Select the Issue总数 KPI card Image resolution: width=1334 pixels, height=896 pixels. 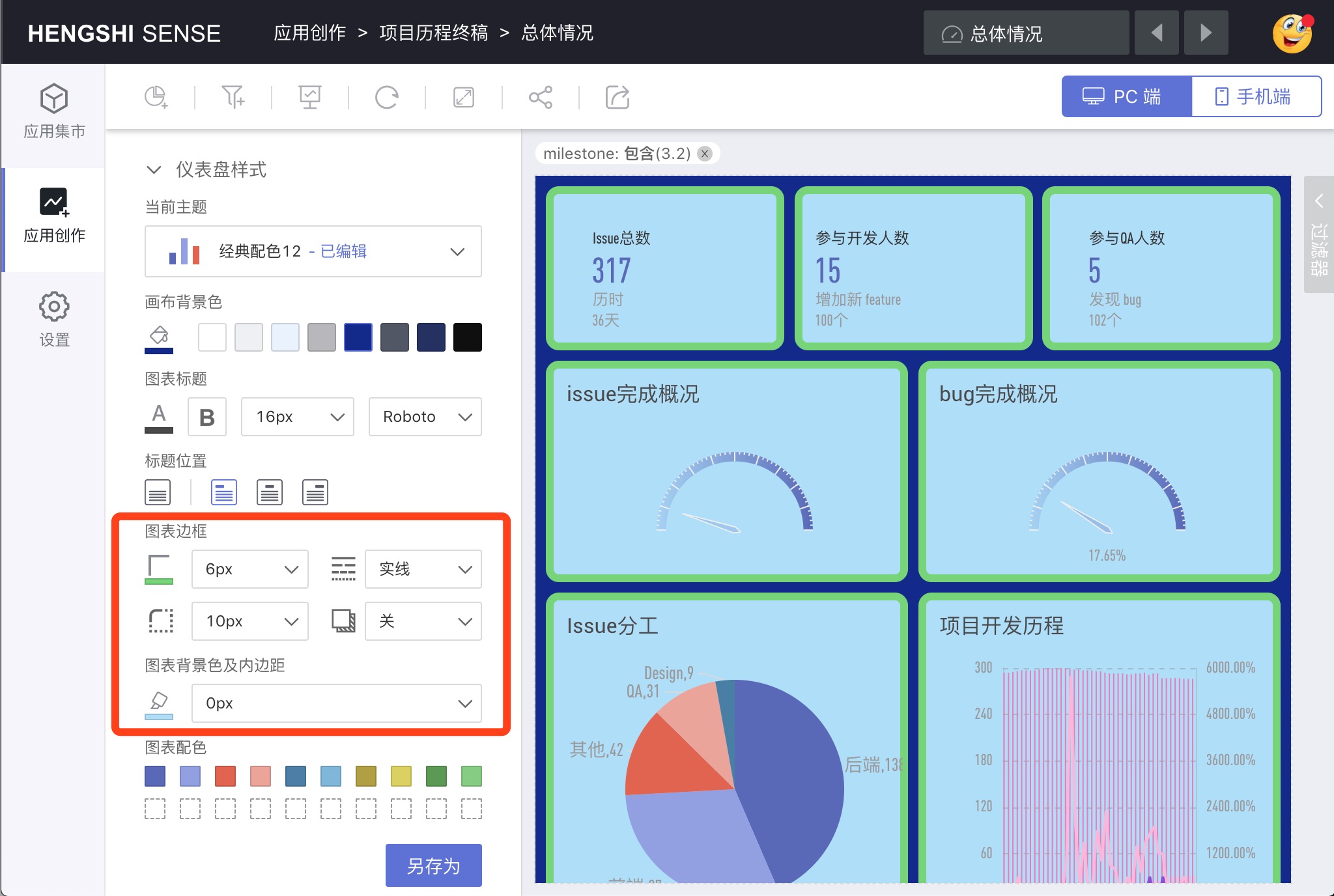665,268
